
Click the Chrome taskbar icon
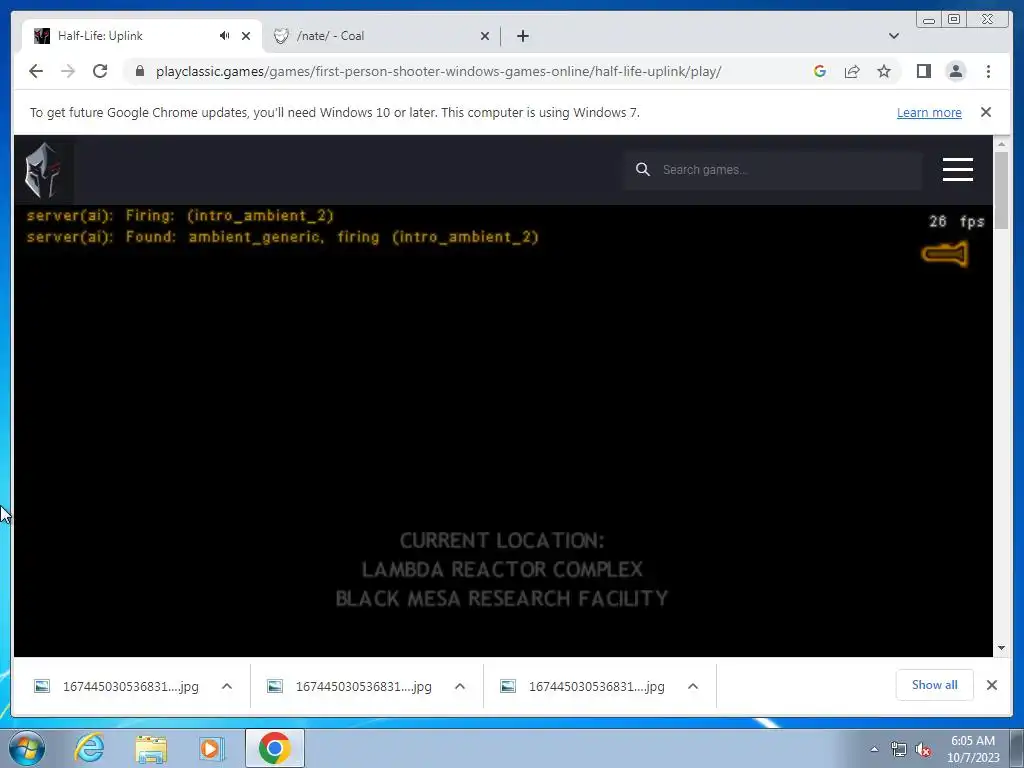pos(274,748)
